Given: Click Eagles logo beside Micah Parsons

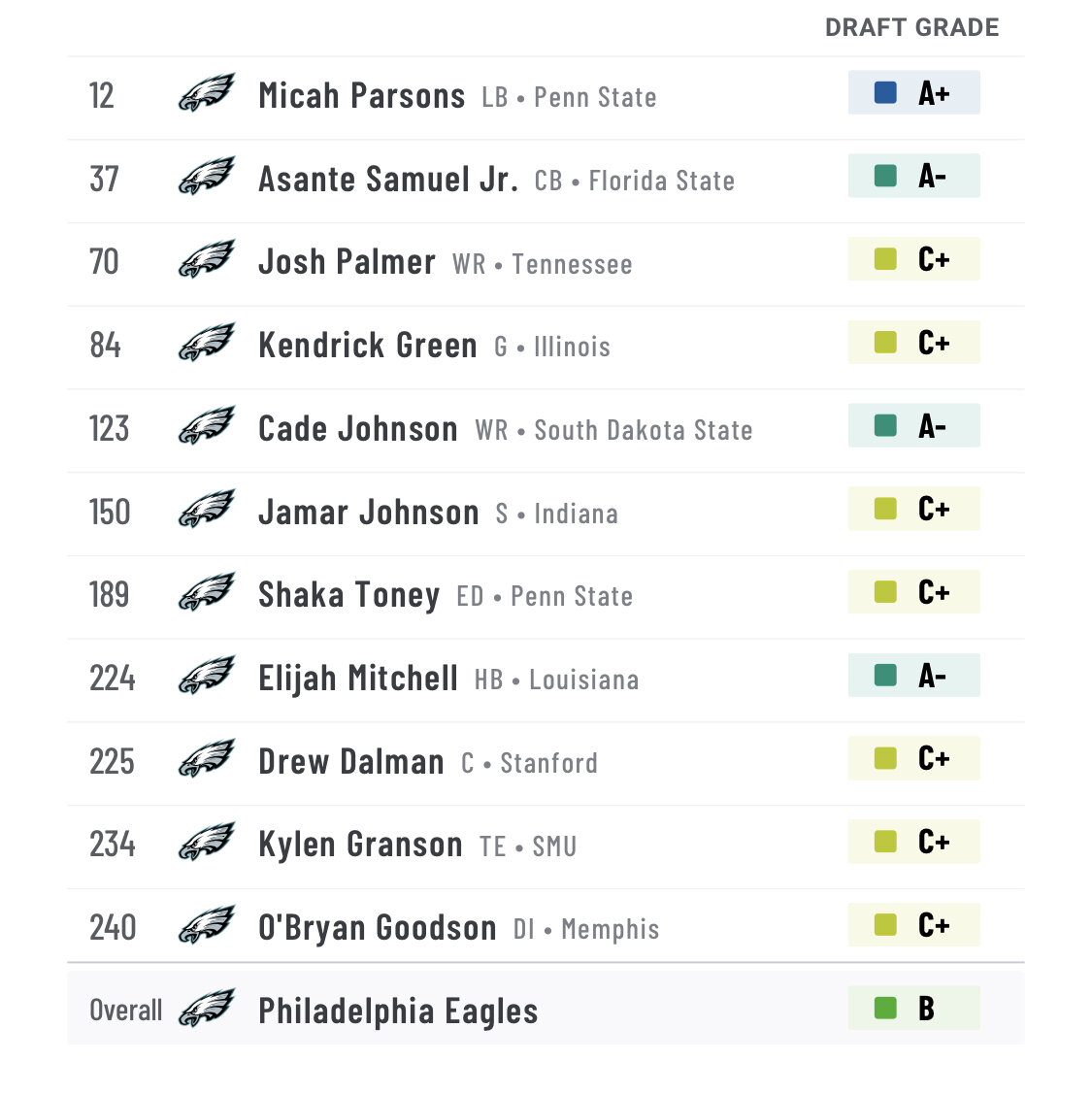Looking at the screenshot, I should tap(207, 93).
